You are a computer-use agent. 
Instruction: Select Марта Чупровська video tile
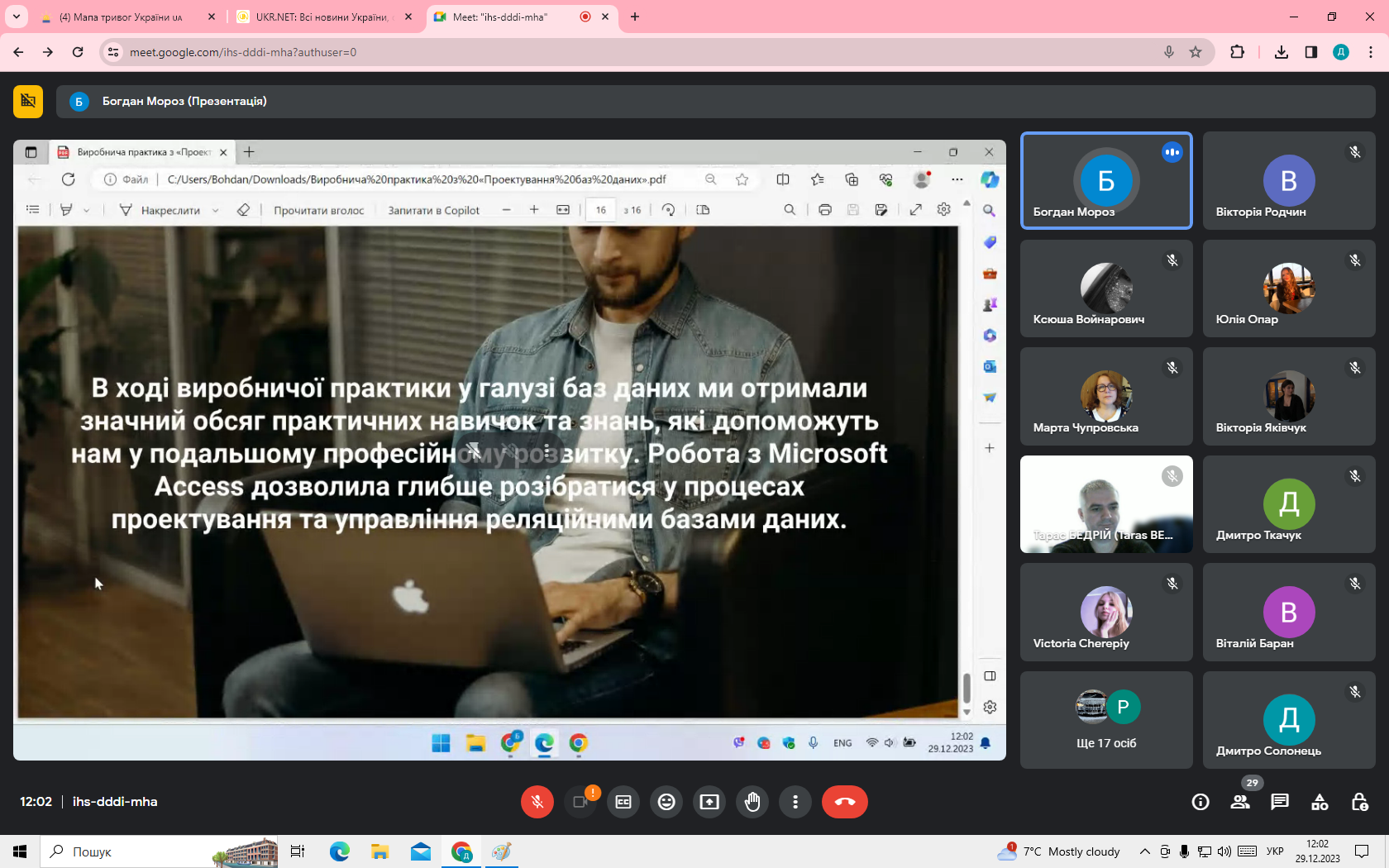coord(1106,396)
